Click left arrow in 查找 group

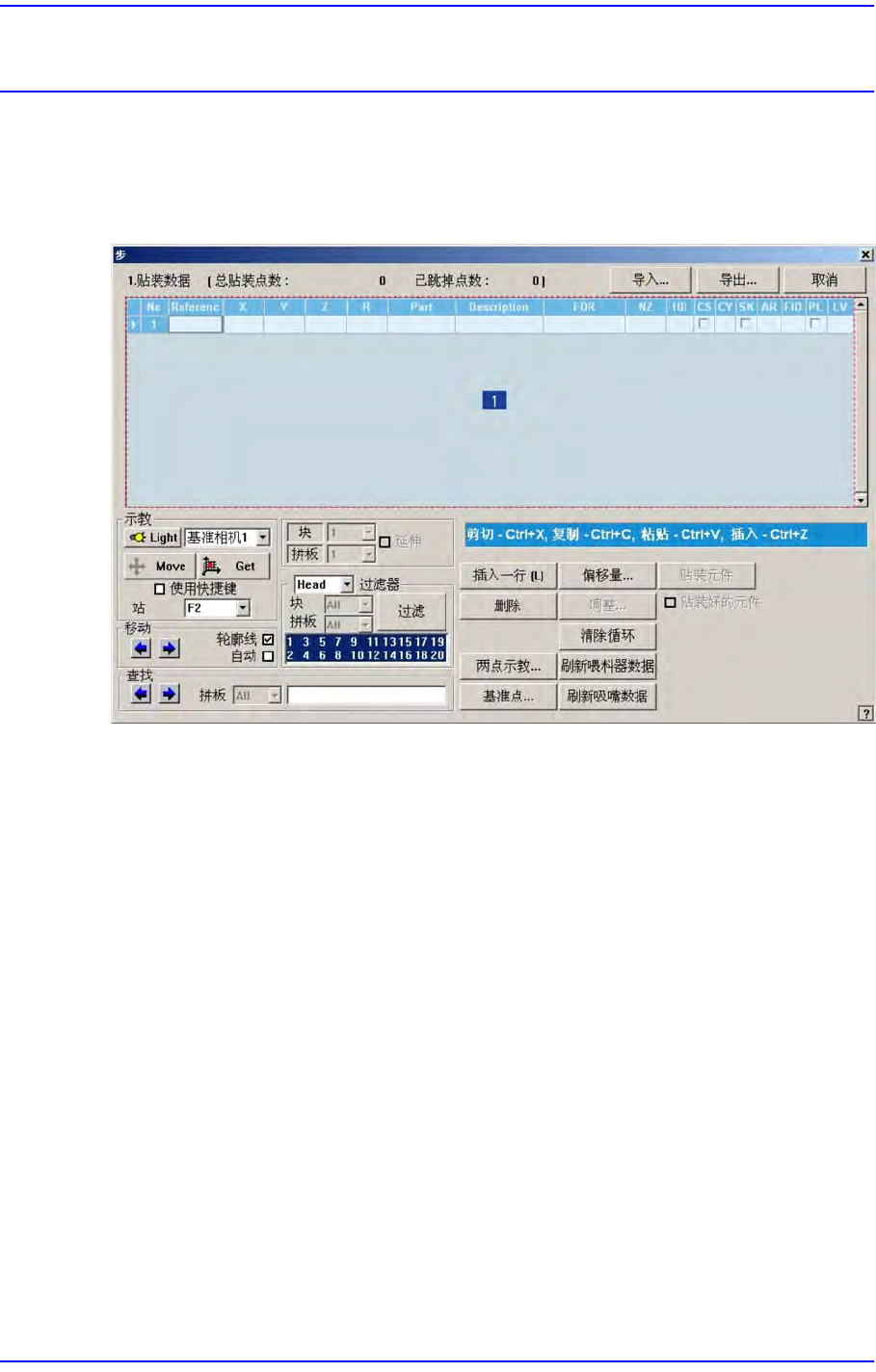click(141, 694)
